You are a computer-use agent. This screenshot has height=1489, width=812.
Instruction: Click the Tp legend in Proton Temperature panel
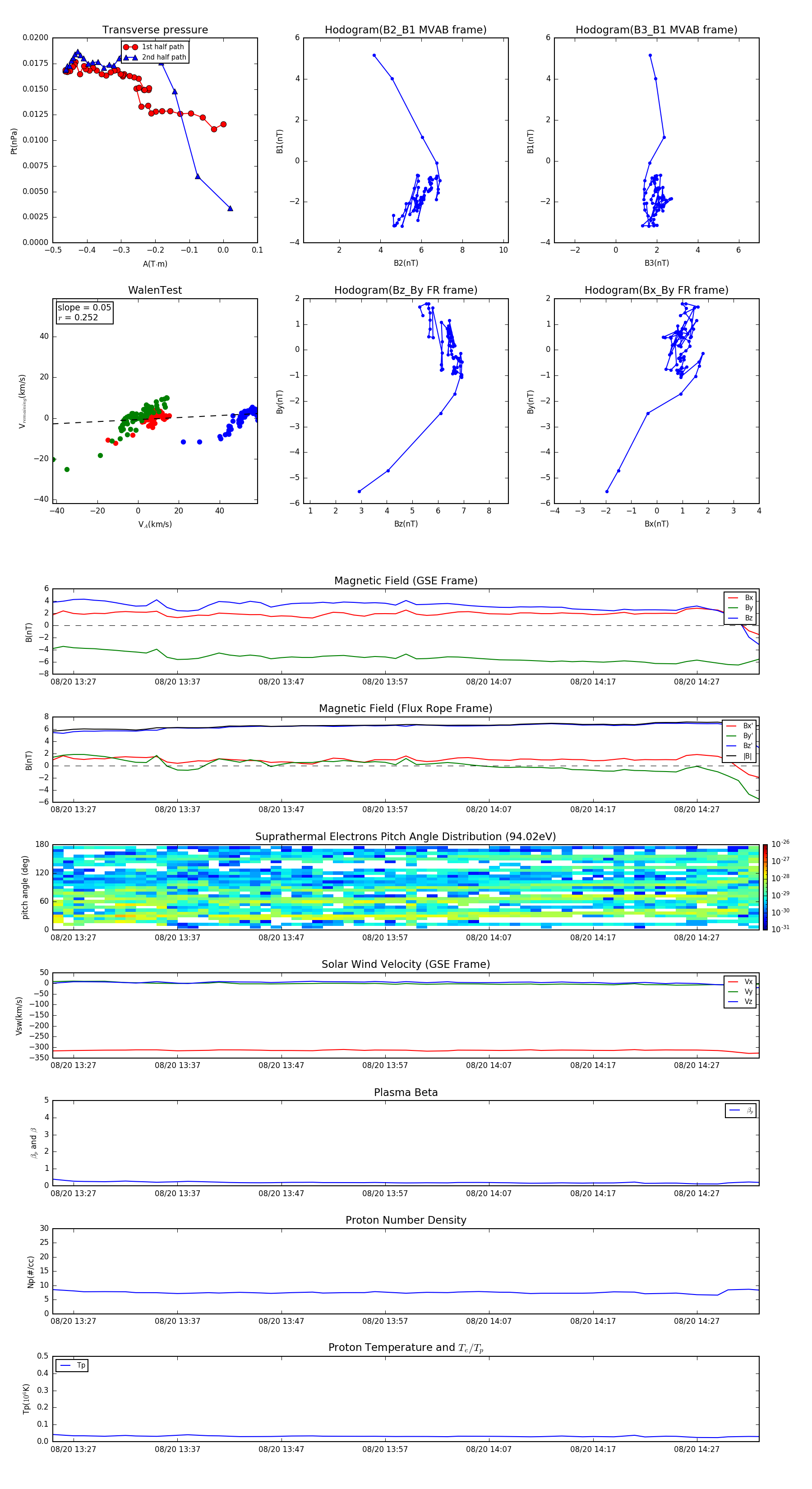click(72, 1365)
